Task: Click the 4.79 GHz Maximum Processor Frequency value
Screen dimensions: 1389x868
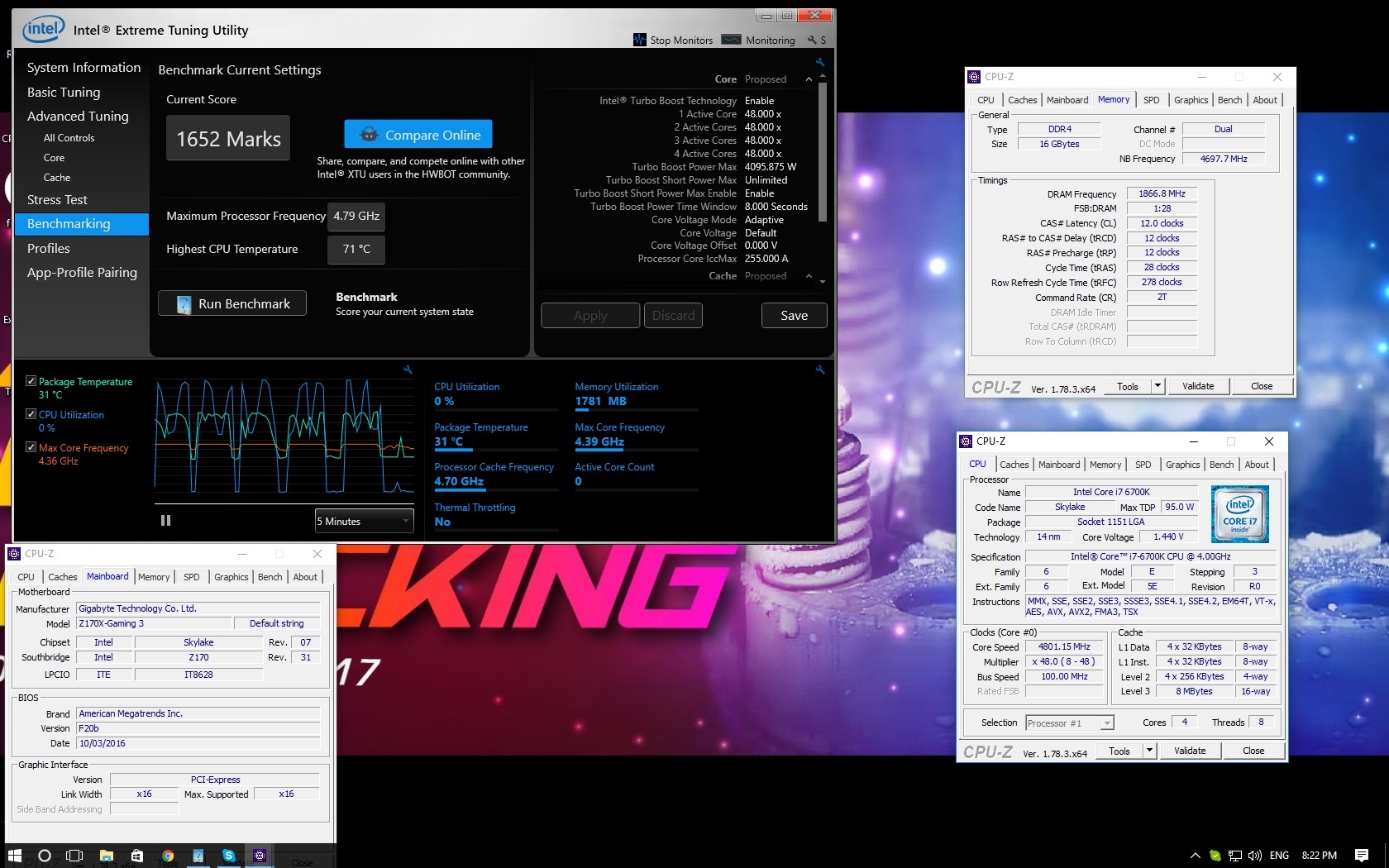Action: pyautogui.click(x=356, y=216)
